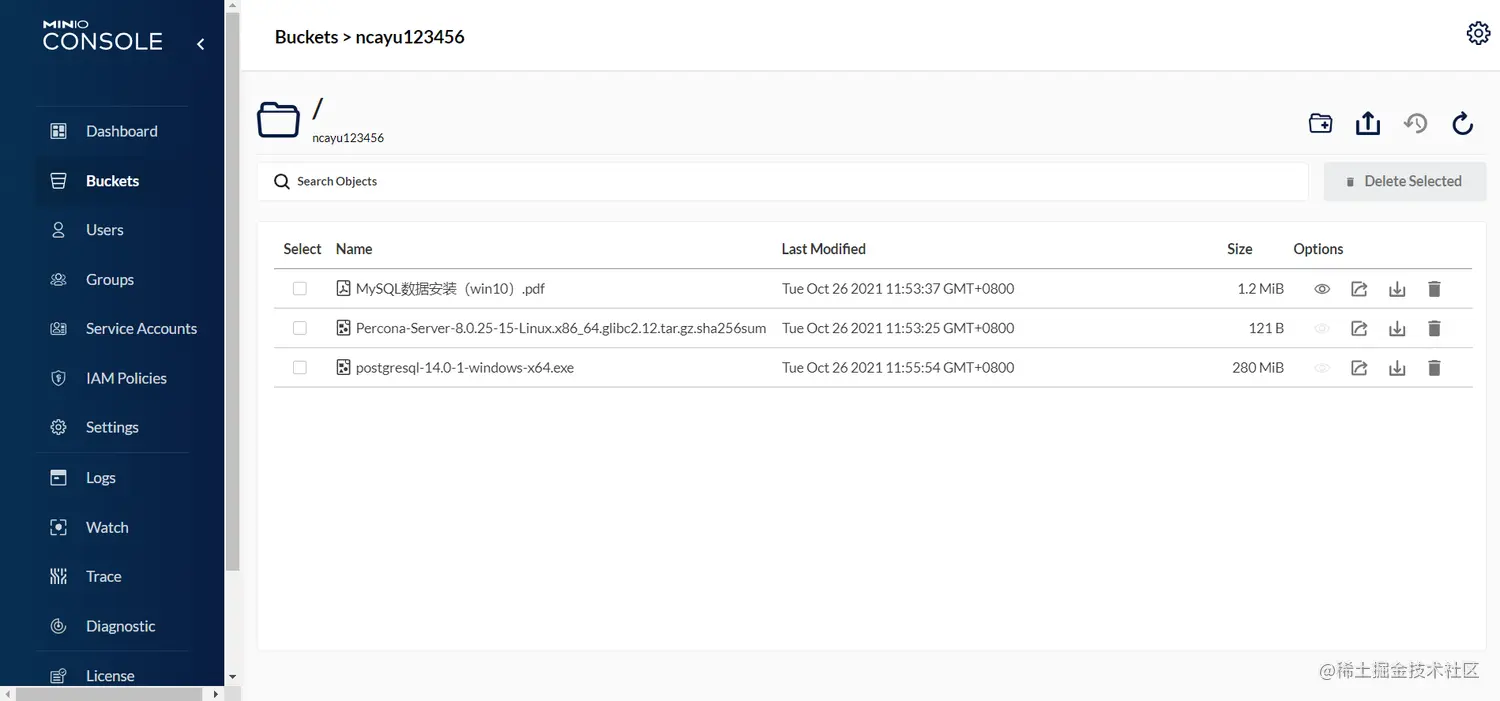Click the upload file icon
The image size is (1500, 701).
point(1368,123)
